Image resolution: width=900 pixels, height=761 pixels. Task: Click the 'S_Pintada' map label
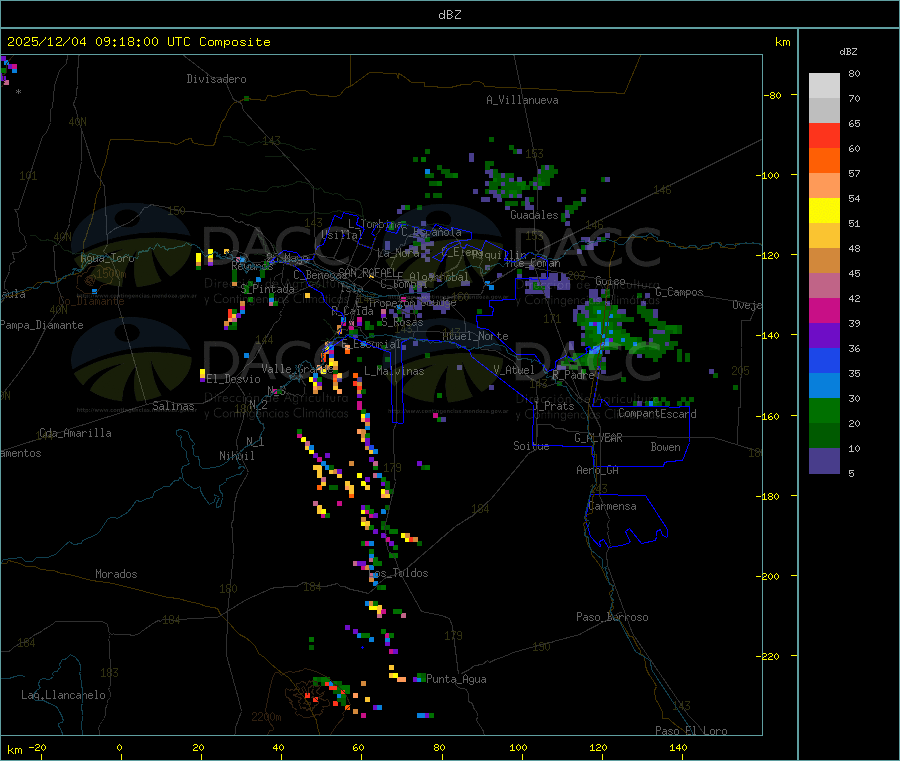[267, 289]
